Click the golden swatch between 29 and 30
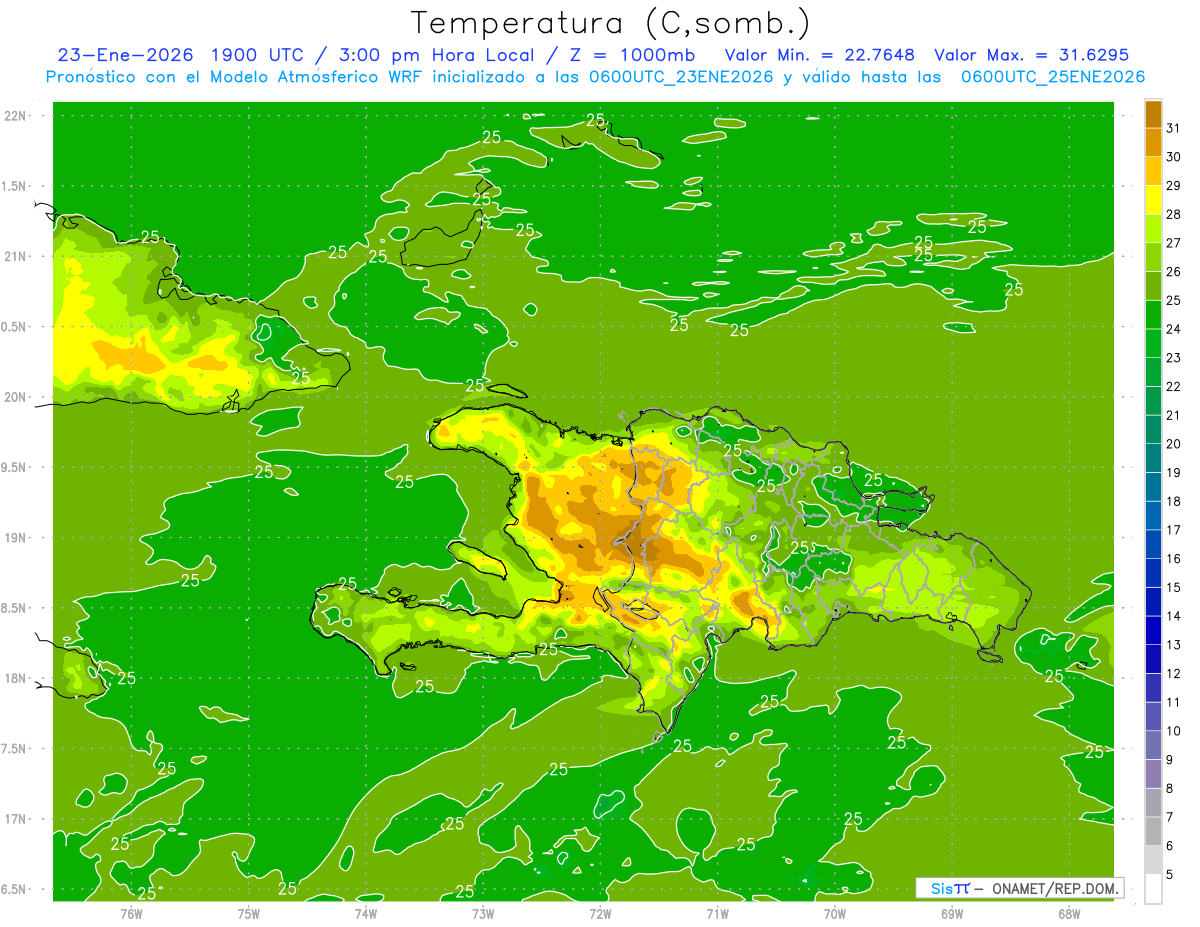Image resolution: width=1200 pixels, height=927 pixels. pyautogui.click(x=1153, y=171)
